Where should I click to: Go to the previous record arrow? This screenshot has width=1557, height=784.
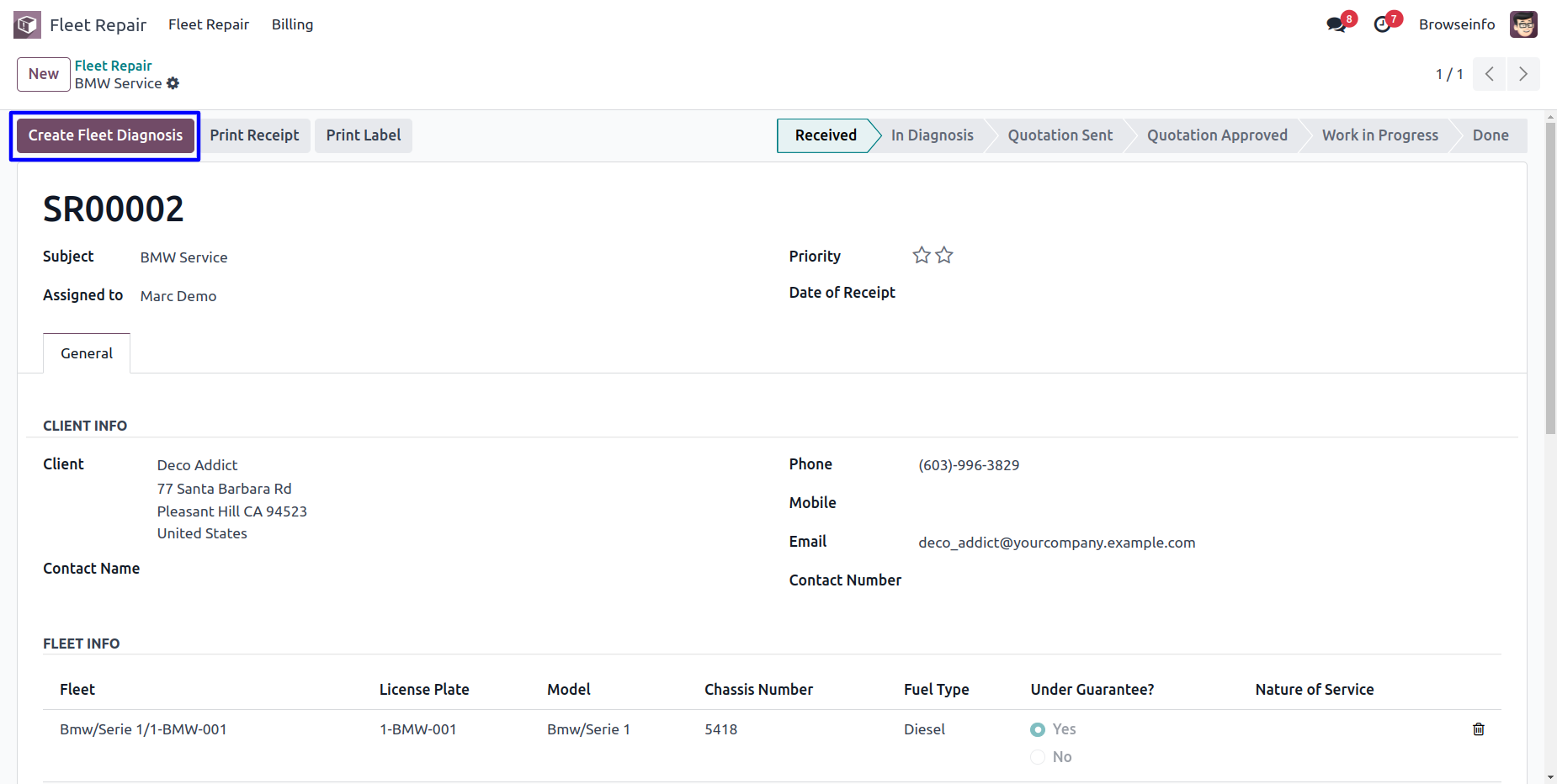tap(1489, 74)
